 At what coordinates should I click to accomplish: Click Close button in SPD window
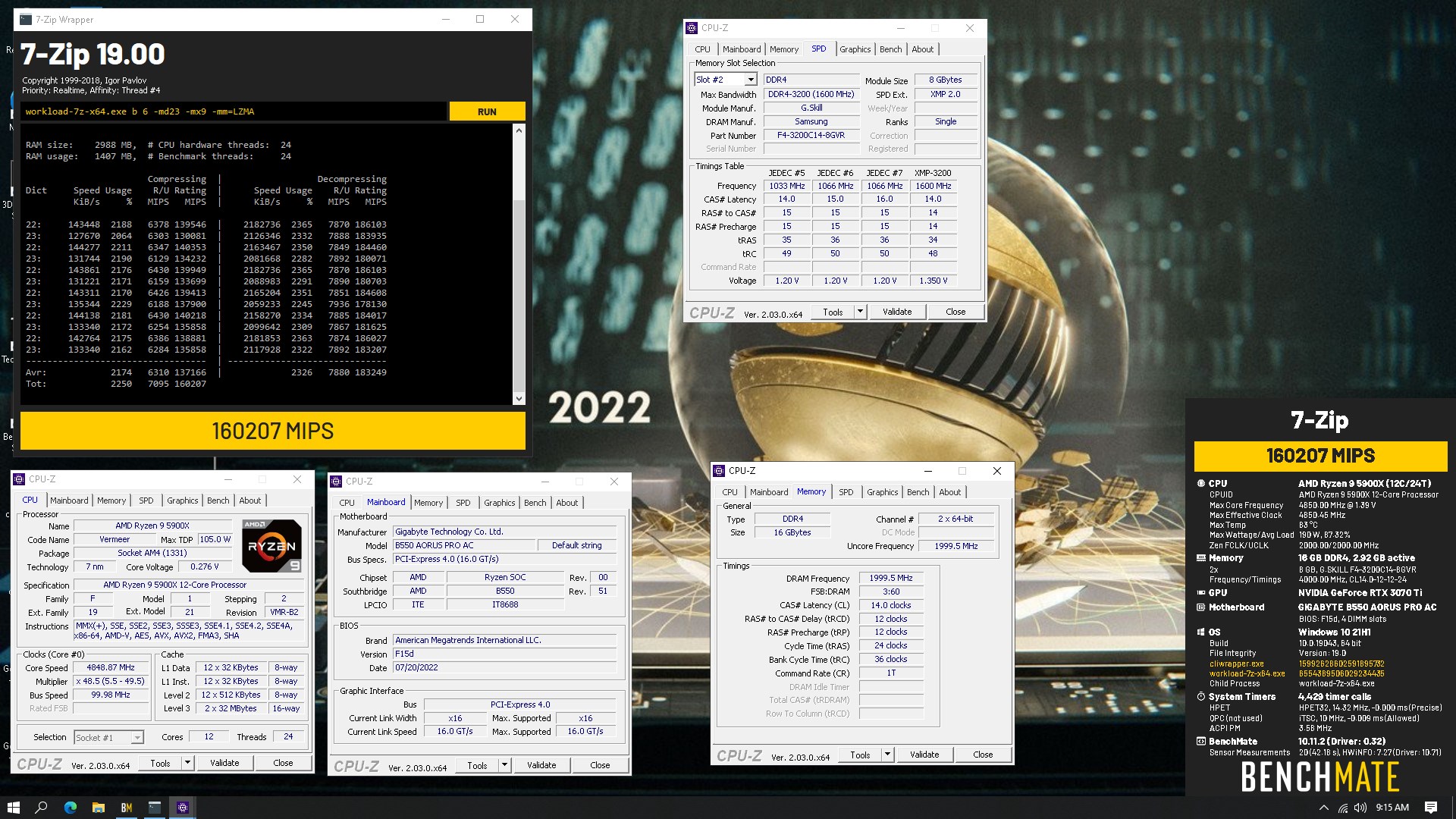point(955,312)
